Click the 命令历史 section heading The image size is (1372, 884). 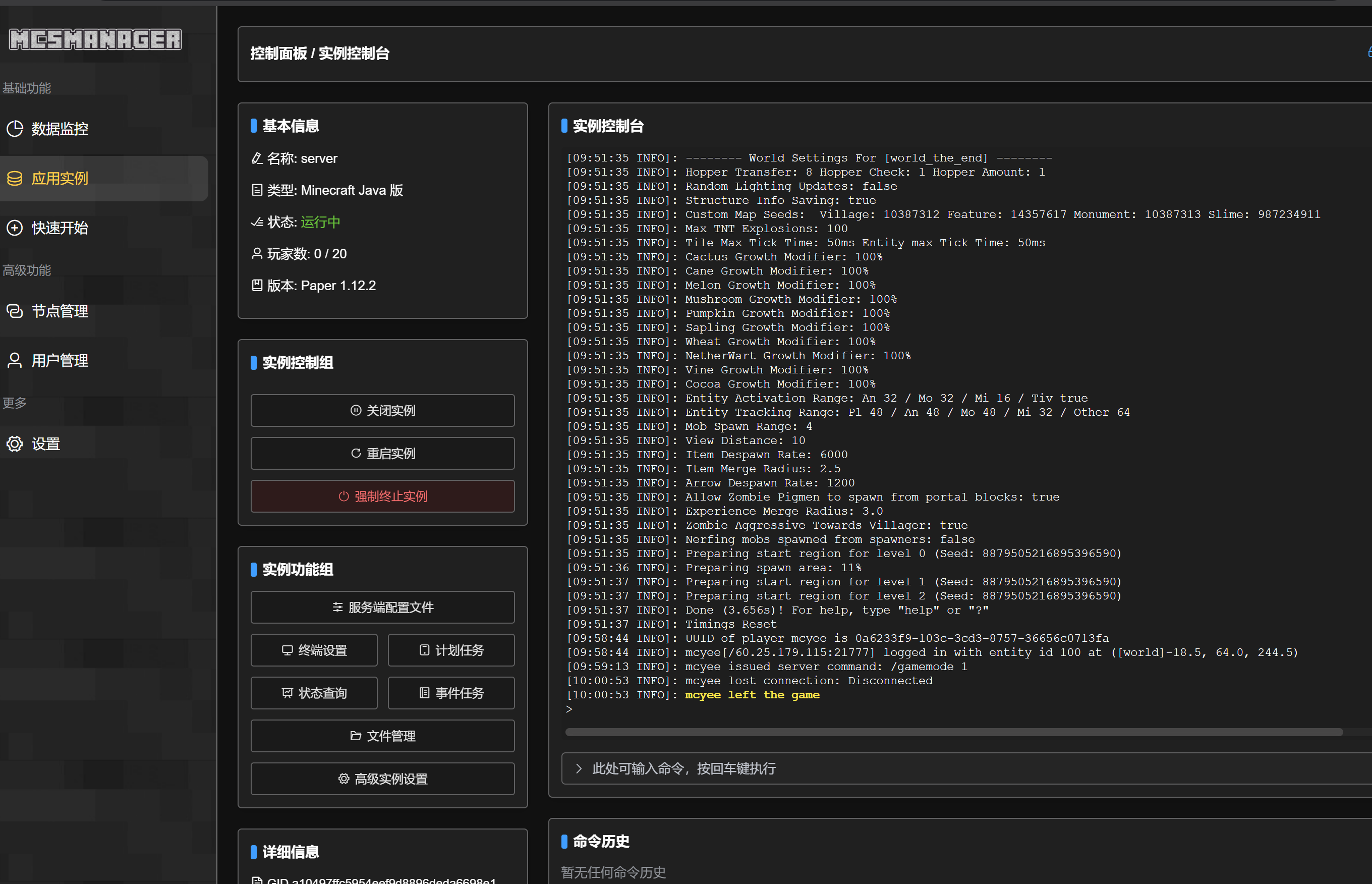pos(601,842)
